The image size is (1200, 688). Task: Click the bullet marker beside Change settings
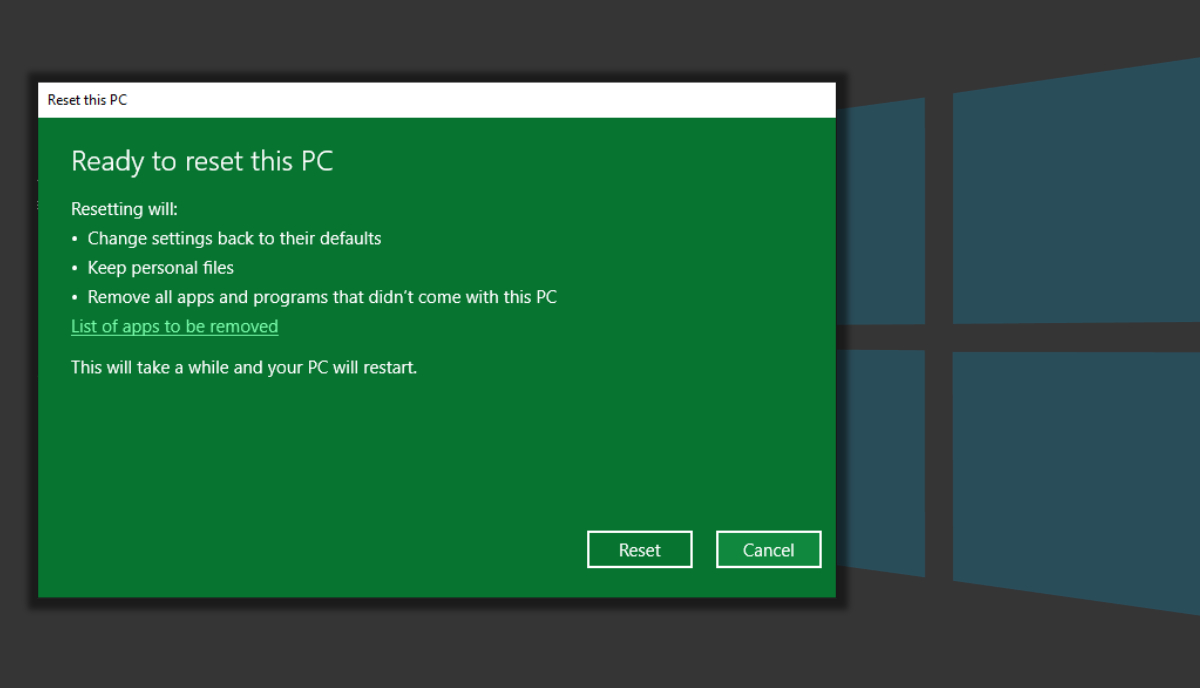click(74, 238)
